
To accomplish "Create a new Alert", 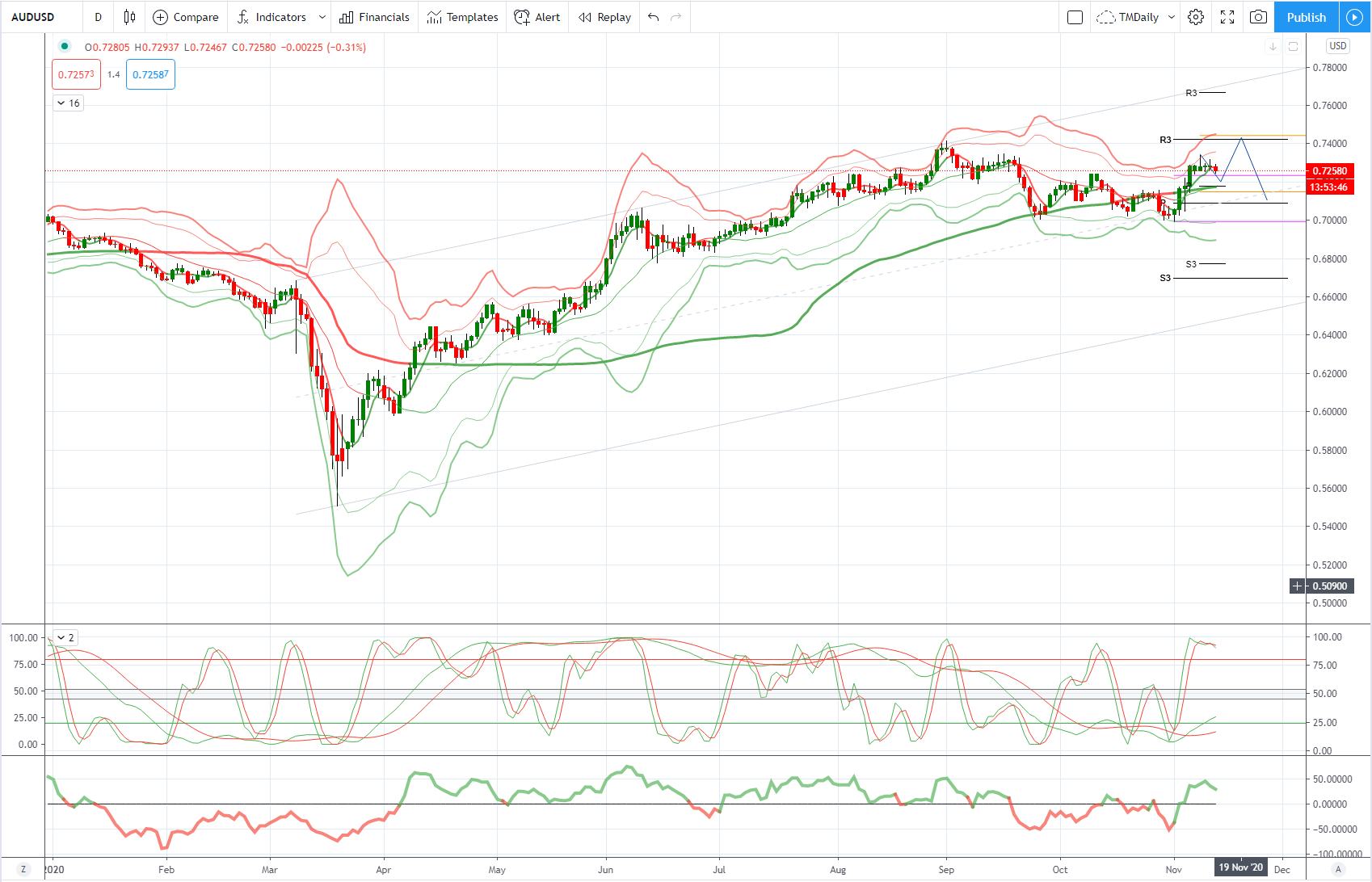I will pyautogui.click(x=537, y=17).
